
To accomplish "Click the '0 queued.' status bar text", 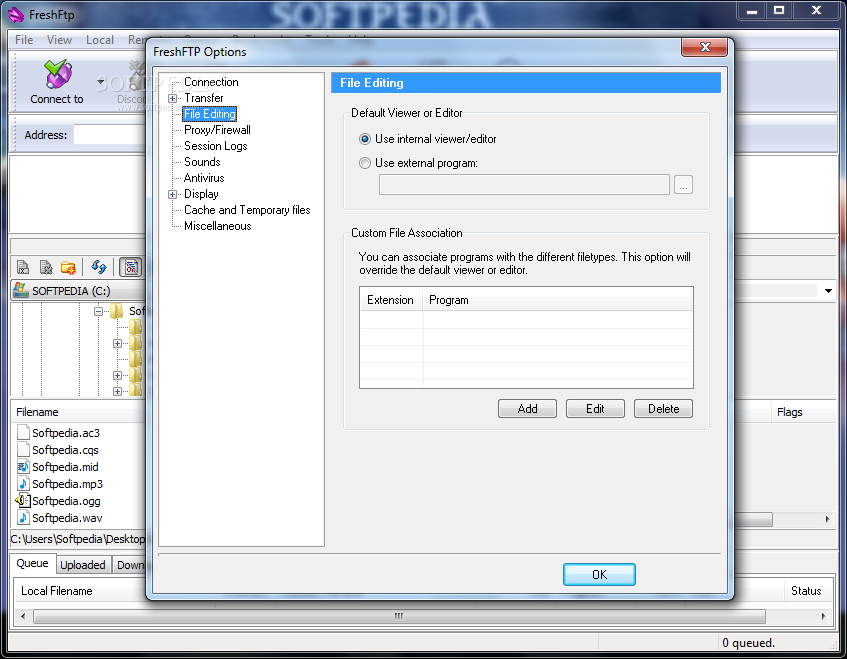I will click(x=748, y=643).
